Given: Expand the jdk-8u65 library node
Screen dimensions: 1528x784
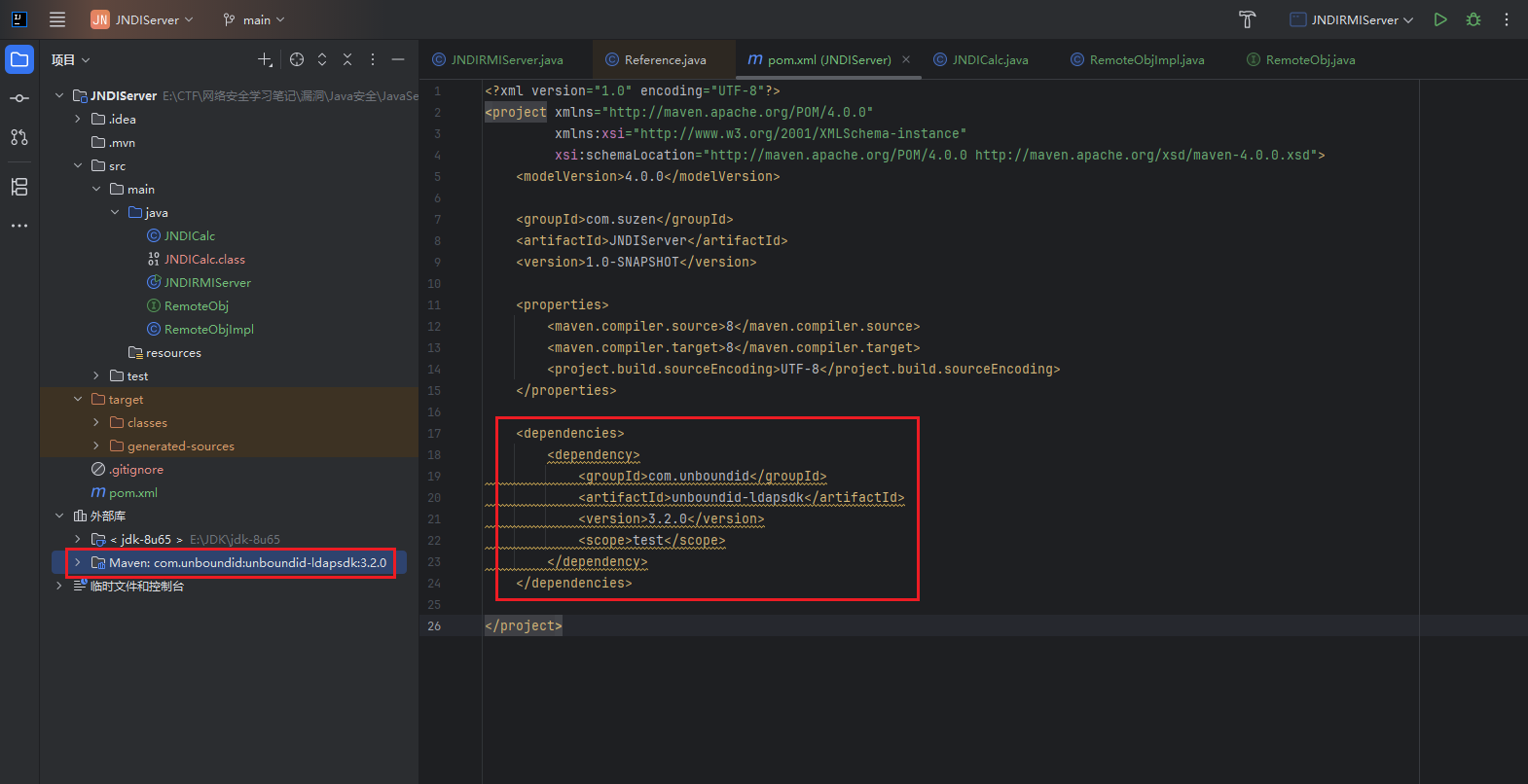Looking at the screenshot, I should click(x=78, y=539).
